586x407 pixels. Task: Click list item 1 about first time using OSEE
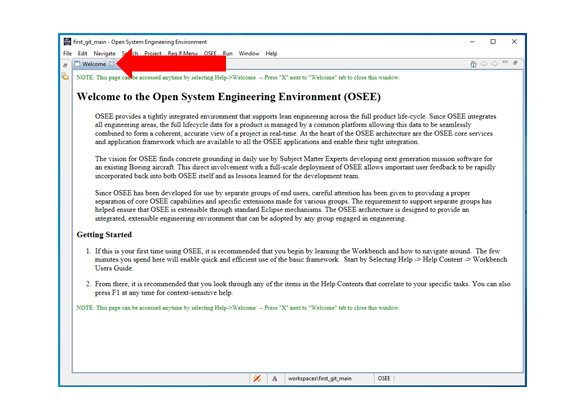point(301,259)
